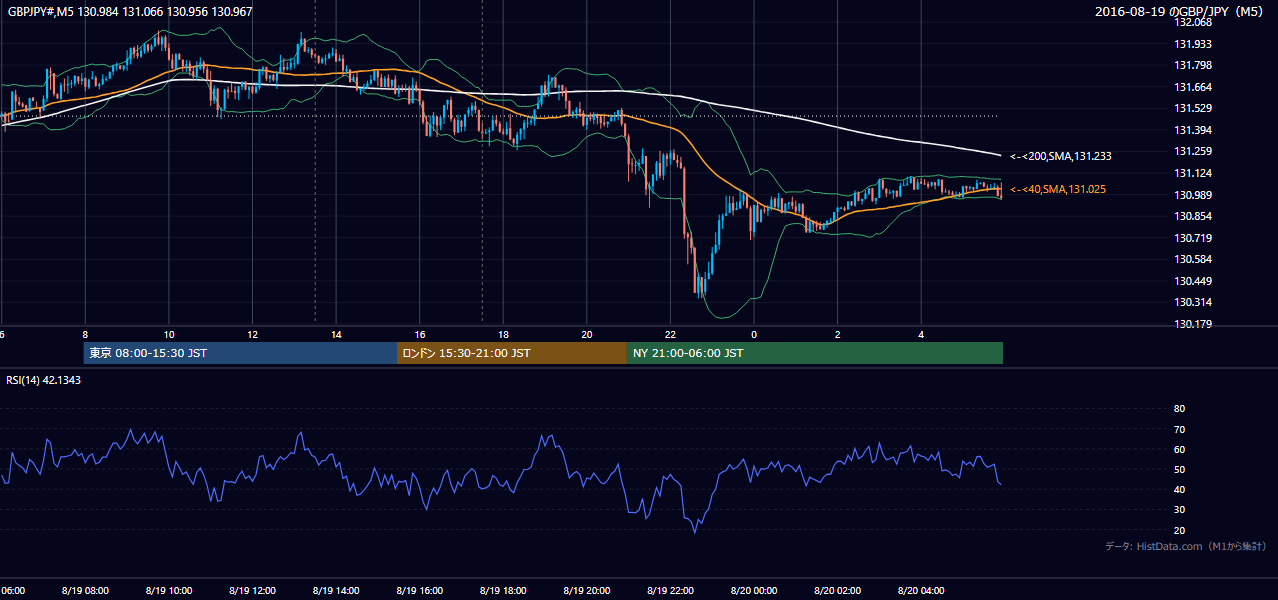Click hour label 0 under price chart
This screenshot has height=600, width=1278.
754,334
